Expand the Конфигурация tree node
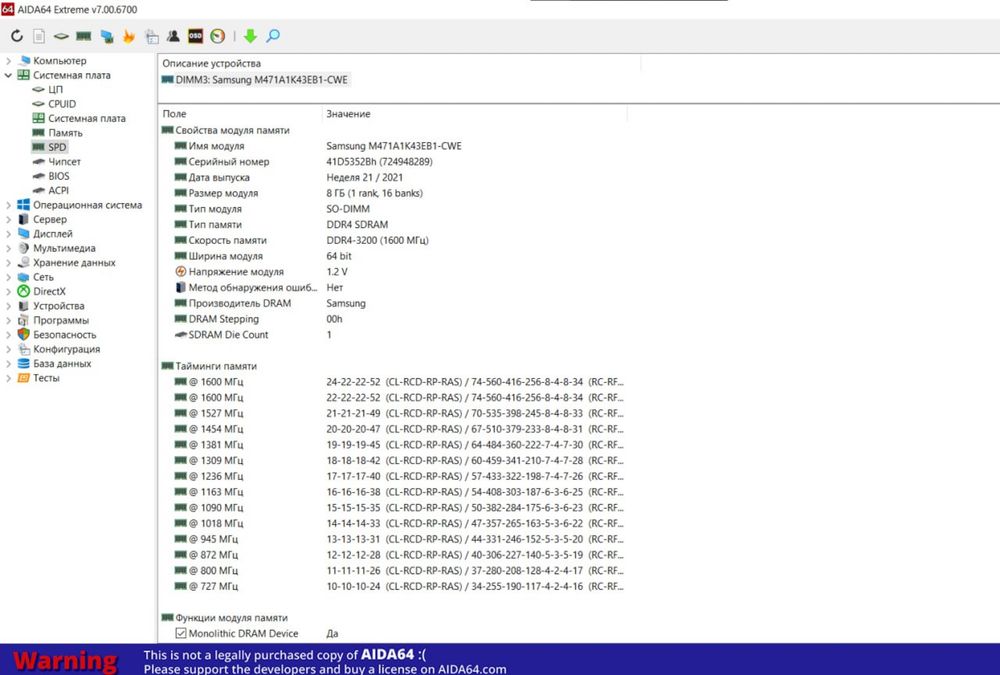The width and height of the screenshot is (1000, 675). pyautogui.click(x=8, y=349)
